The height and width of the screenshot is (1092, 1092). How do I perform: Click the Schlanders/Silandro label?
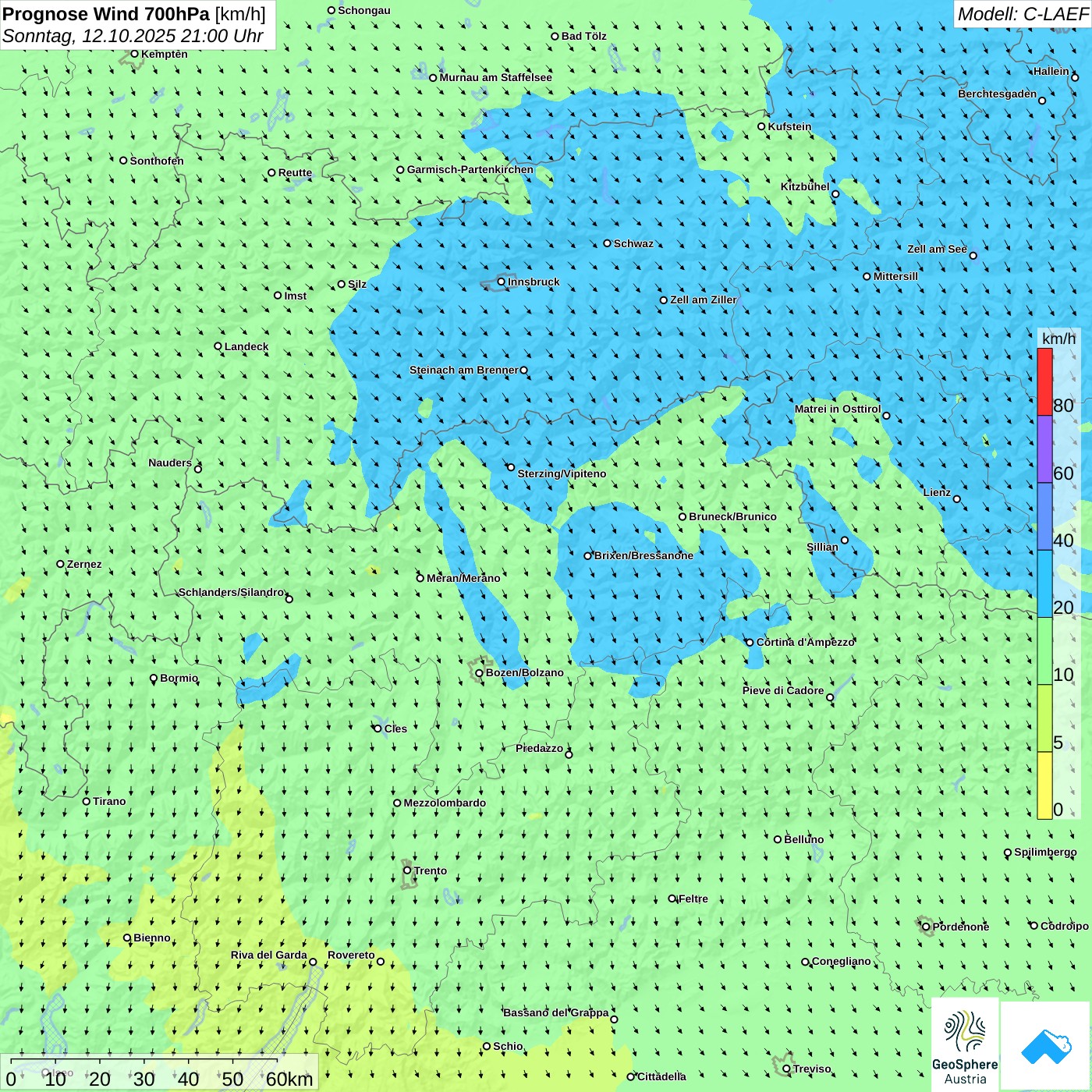click(231, 592)
